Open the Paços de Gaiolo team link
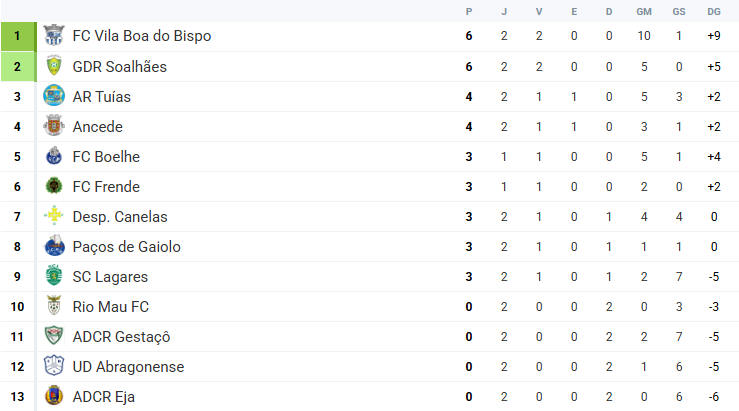This screenshot has width=739, height=411. [126, 247]
